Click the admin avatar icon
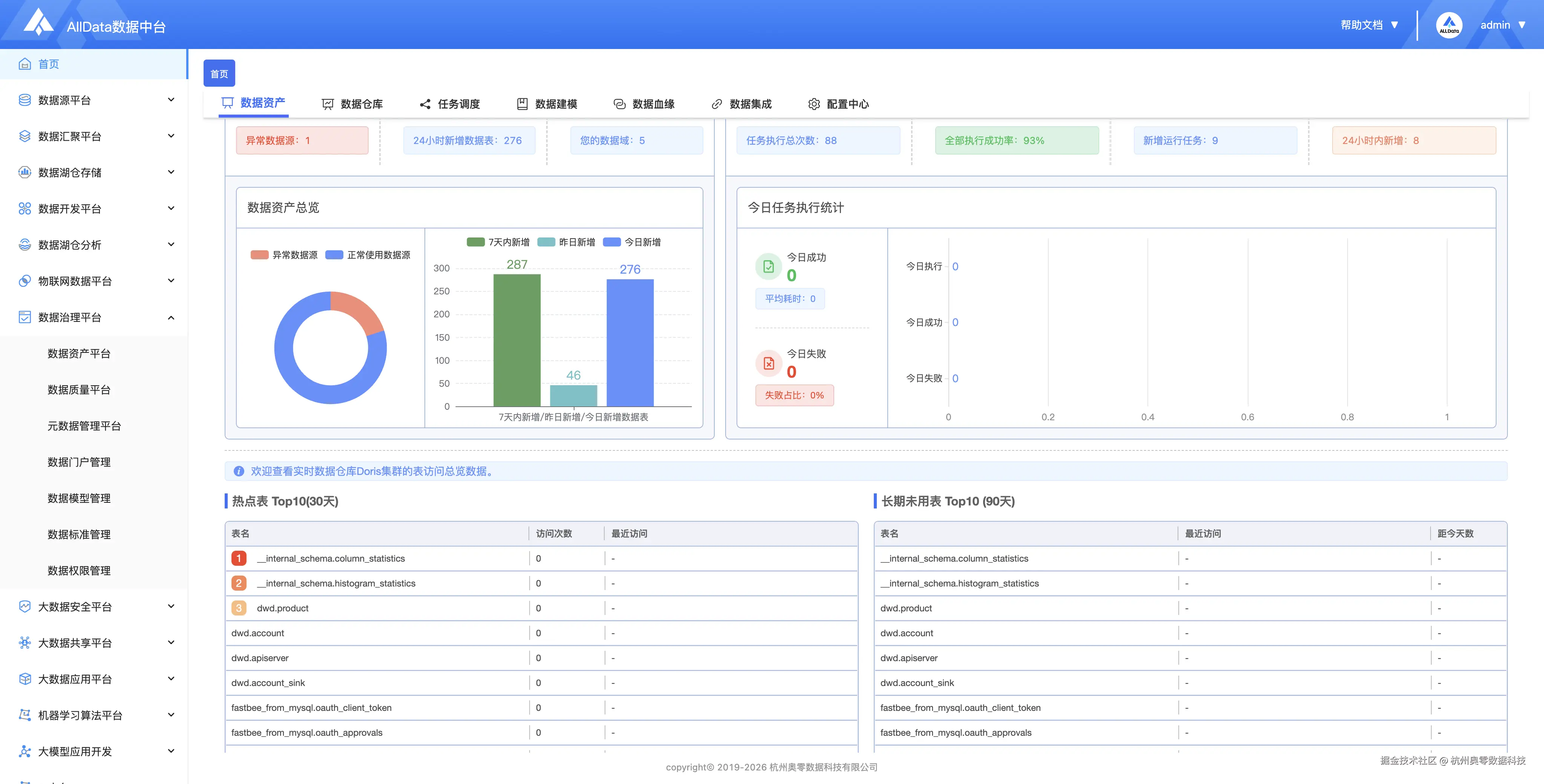 (1449, 25)
